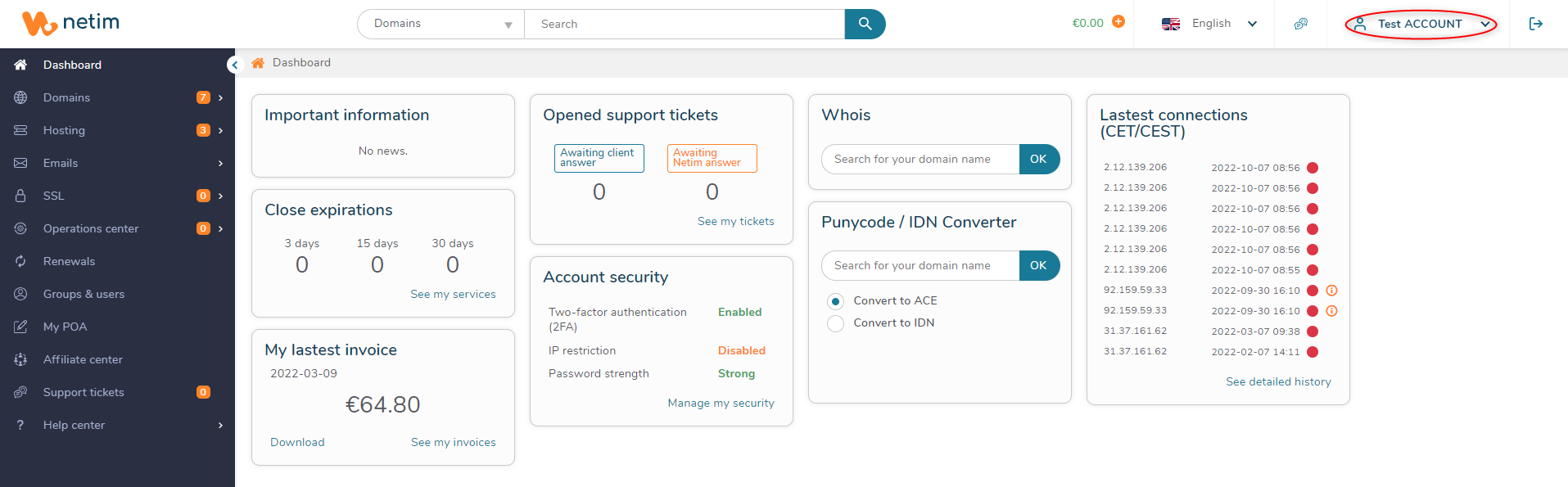Click the home icon in breadcrumb
The width and height of the screenshot is (1568, 487).
(x=258, y=63)
